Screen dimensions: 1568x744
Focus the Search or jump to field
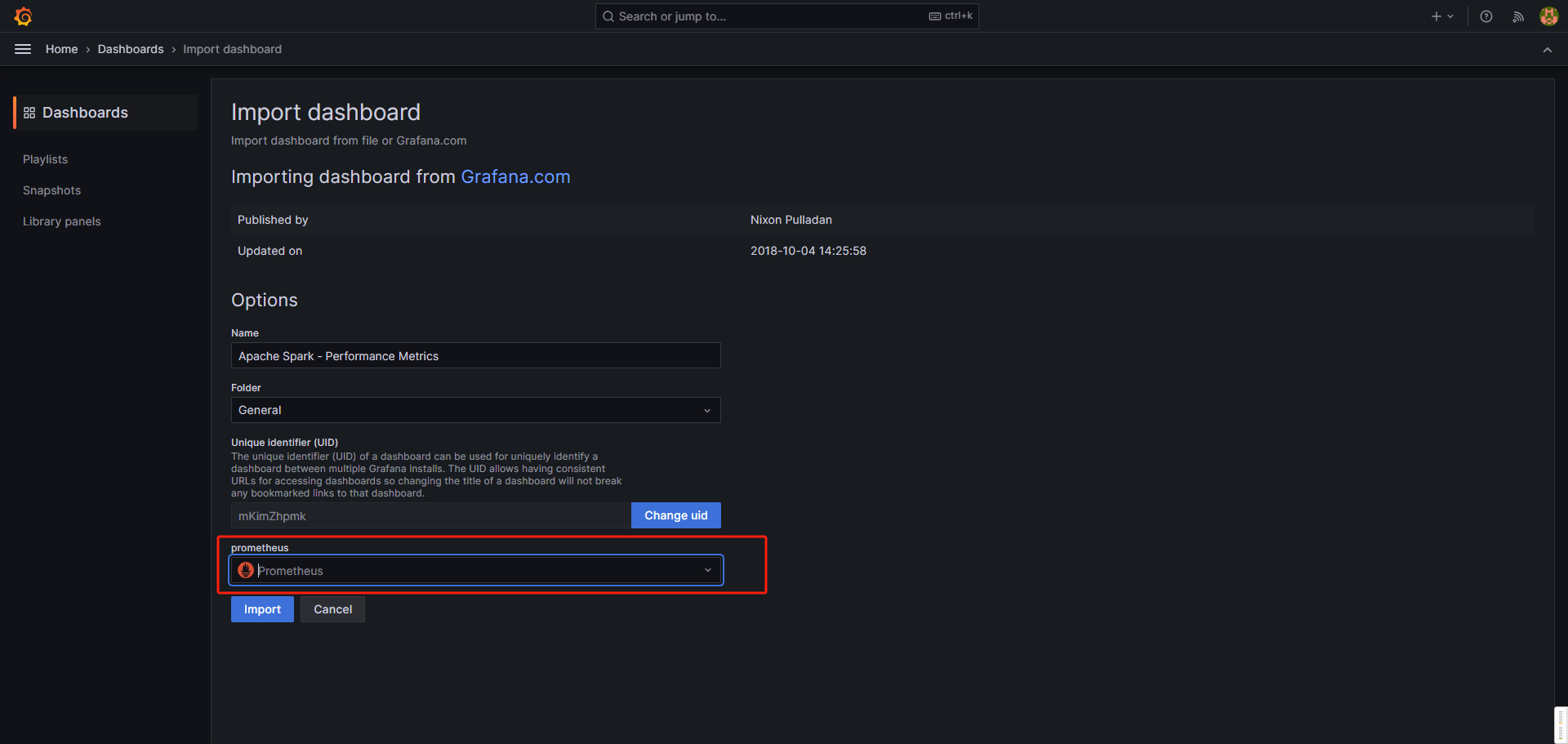(x=786, y=16)
